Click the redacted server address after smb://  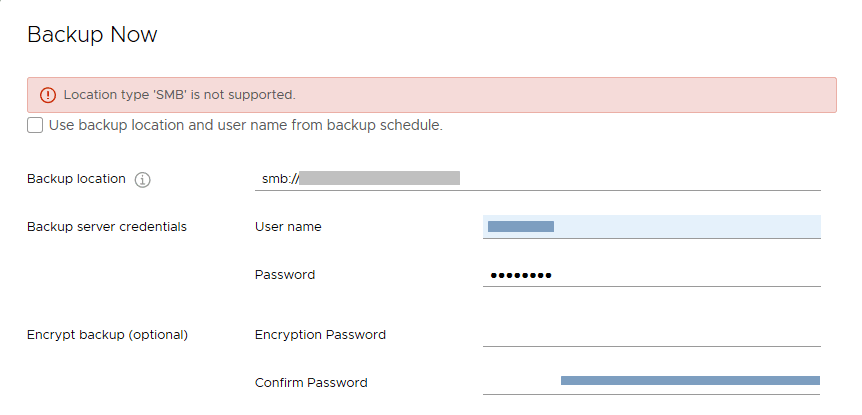[380, 178]
